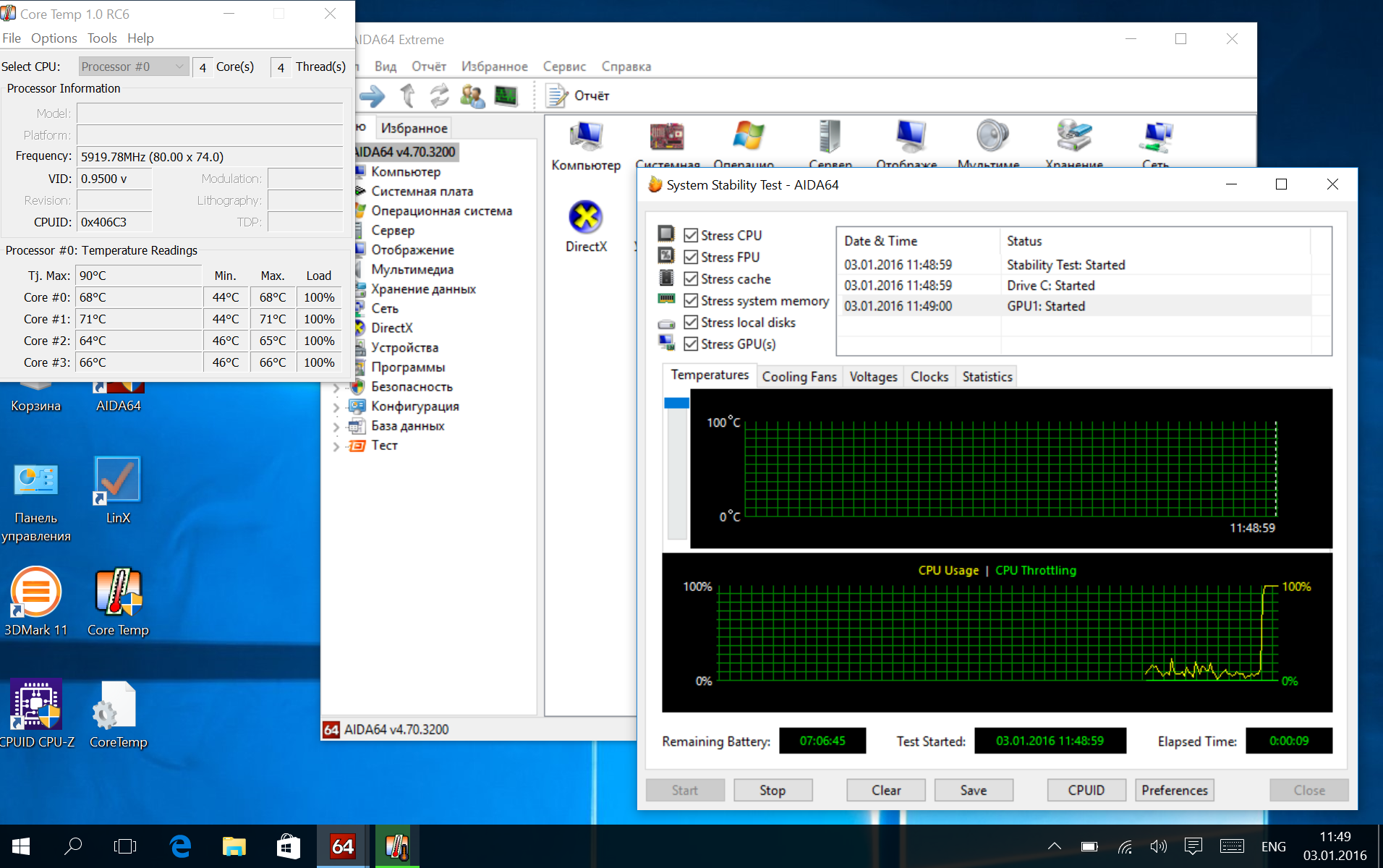
Task: Open the Tools menu in Core Temp
Action: [x=102, y=38]
